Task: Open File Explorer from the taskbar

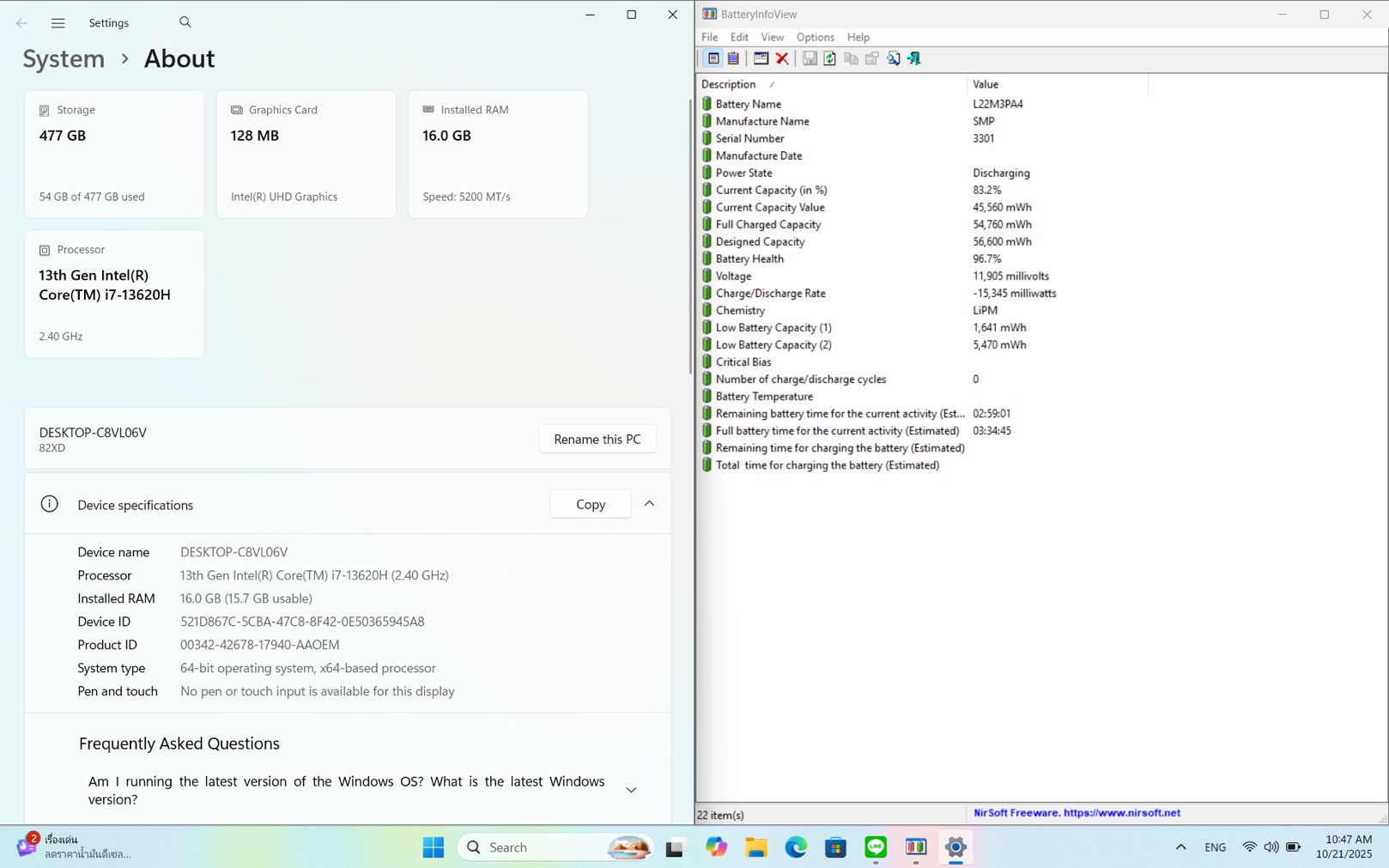Action: [755, 847]
